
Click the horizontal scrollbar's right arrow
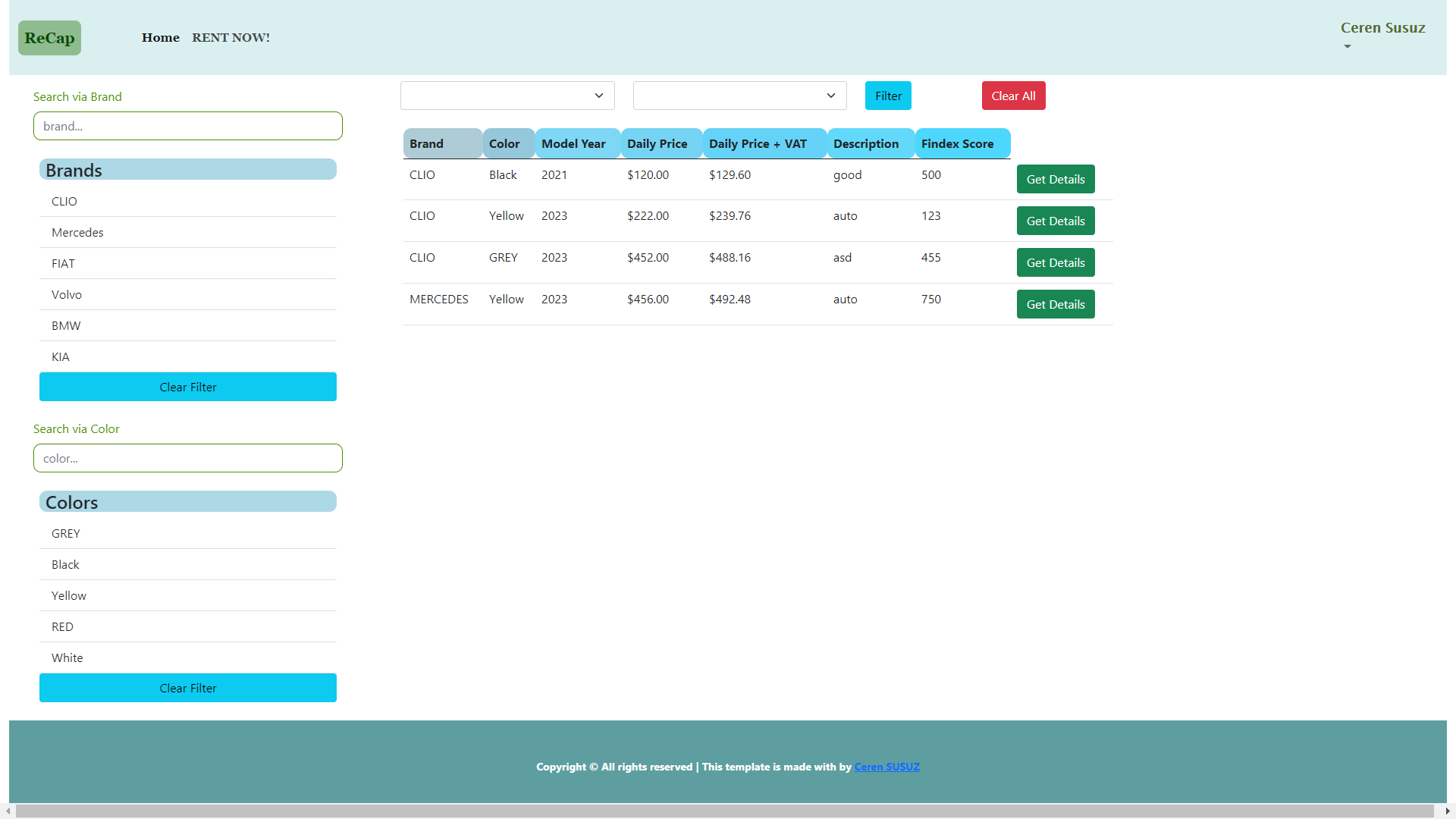(x=1447, y=811)
